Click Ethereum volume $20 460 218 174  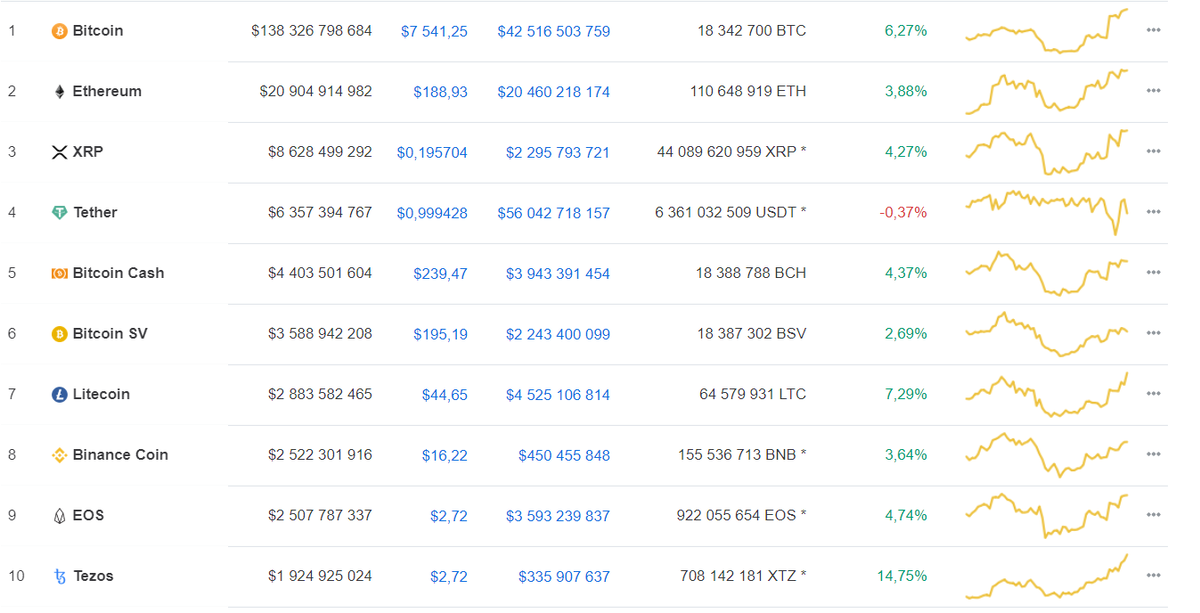(x=554, y=92)
